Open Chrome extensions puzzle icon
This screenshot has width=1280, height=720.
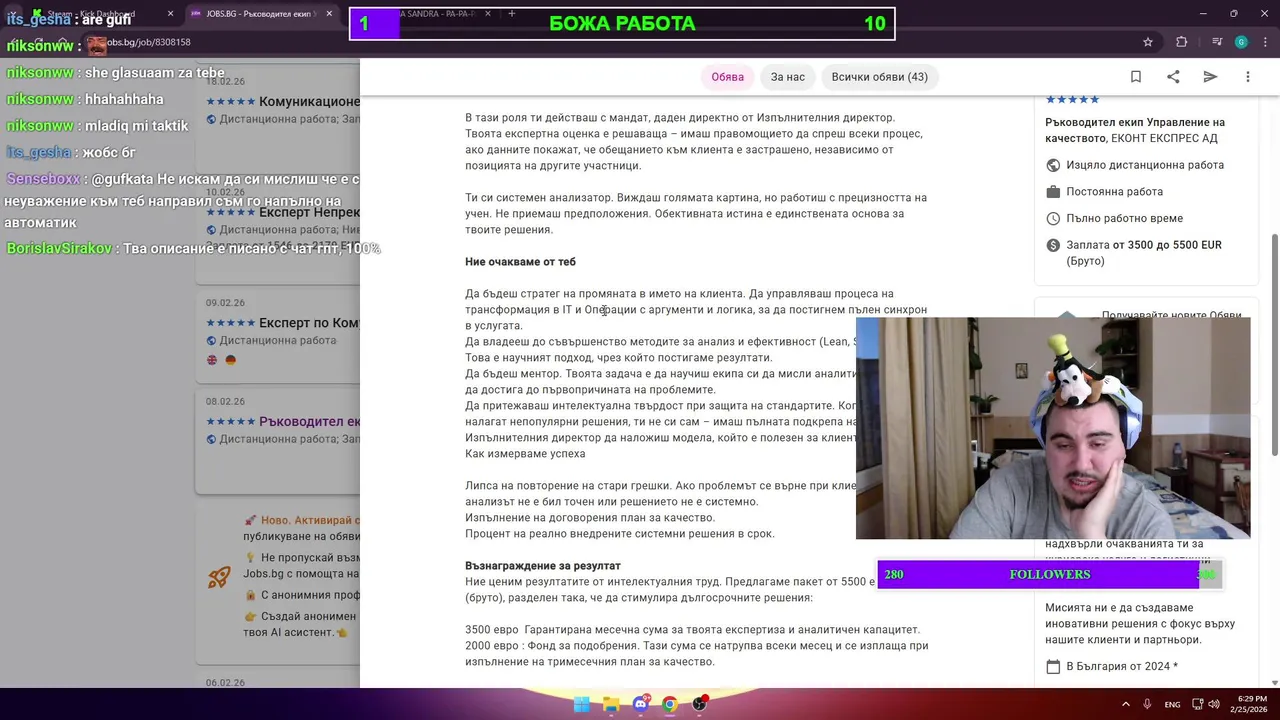[x=1182, y=42]
